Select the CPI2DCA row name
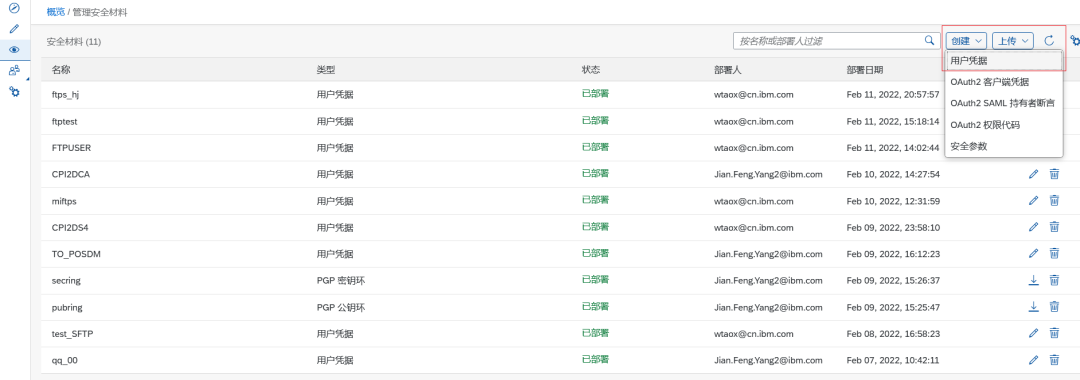 [x=71, y=174]
